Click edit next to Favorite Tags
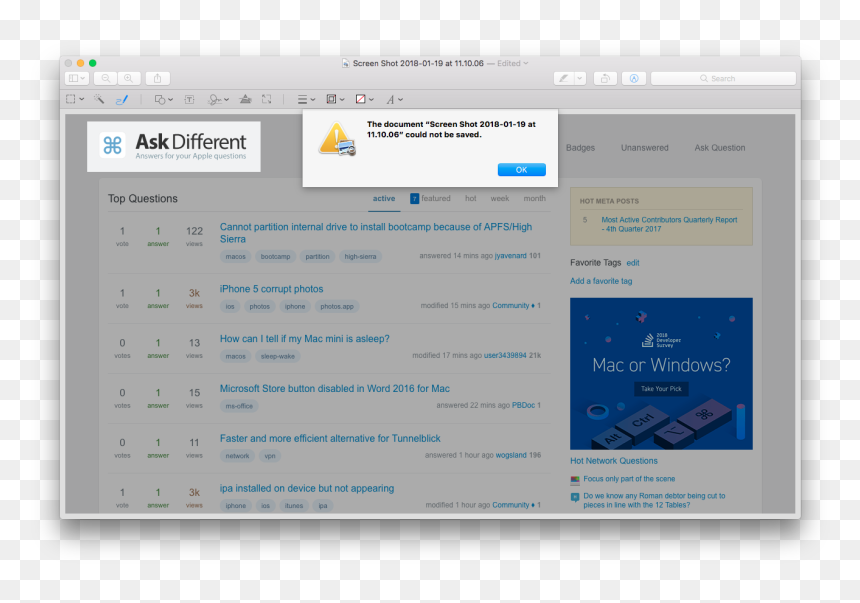Image resolution: width=860 pixels, height=603 pixels. 633,263
